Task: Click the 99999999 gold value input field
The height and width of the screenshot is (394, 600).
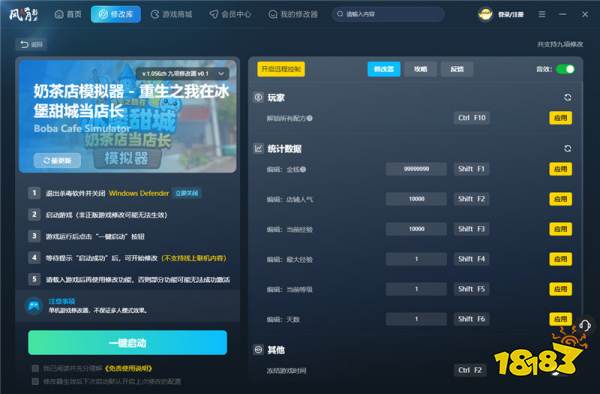Action: click(x=416, y=169)
